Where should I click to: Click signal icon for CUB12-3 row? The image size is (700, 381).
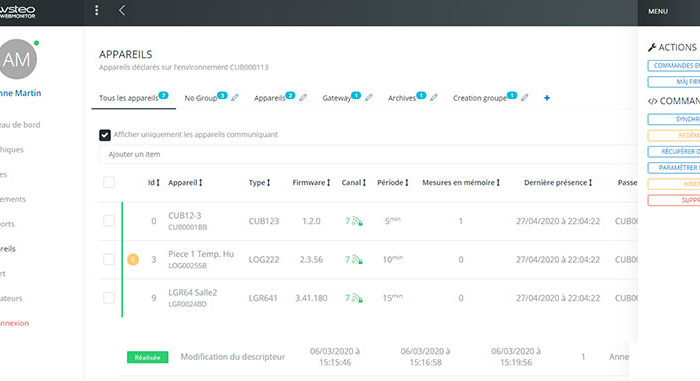(x=357, y=221)
